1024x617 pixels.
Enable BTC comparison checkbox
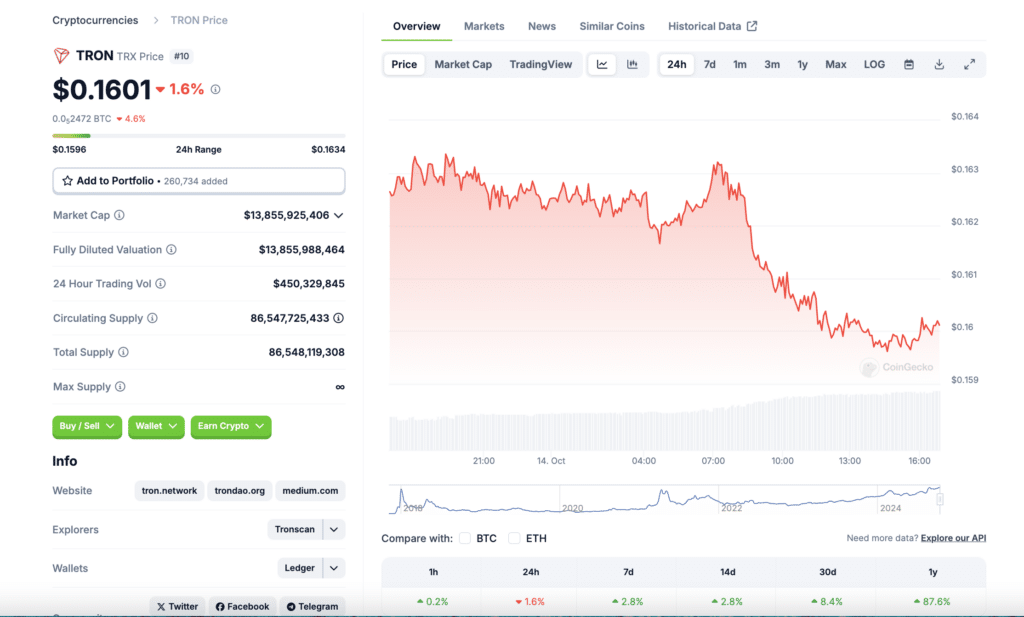pos(465,538)
